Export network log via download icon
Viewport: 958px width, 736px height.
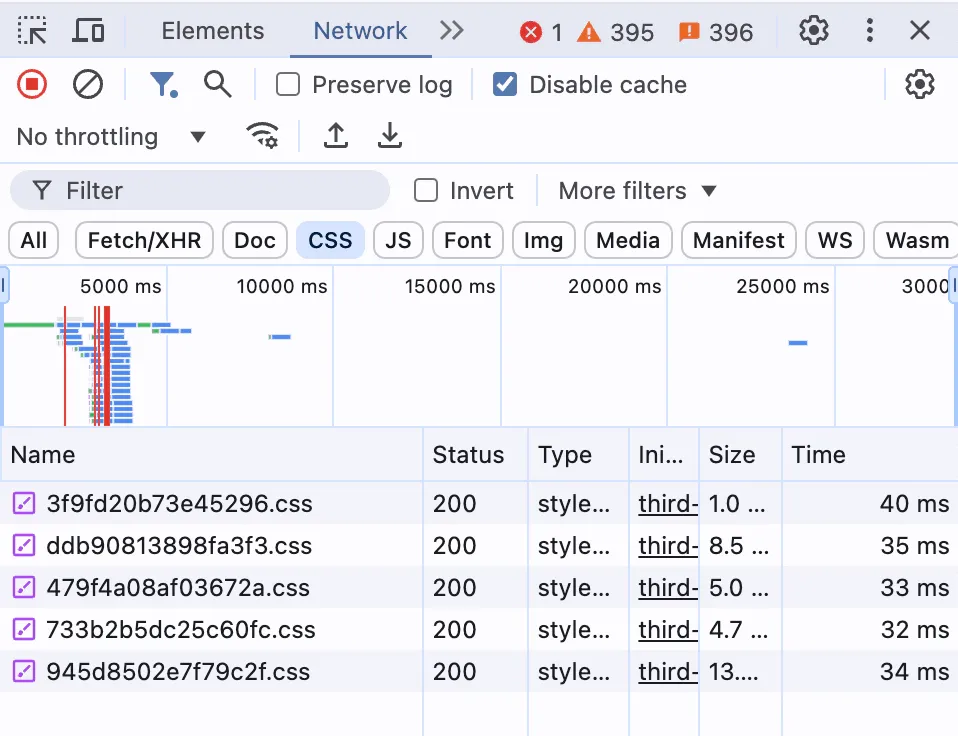pyautogui.click(x=390, y=136)
